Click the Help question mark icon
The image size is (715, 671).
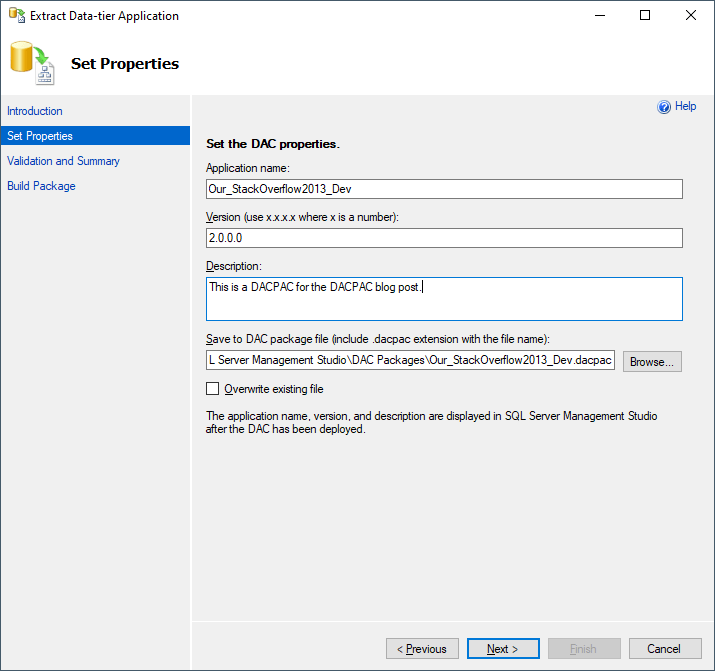(x=663, y=107)
